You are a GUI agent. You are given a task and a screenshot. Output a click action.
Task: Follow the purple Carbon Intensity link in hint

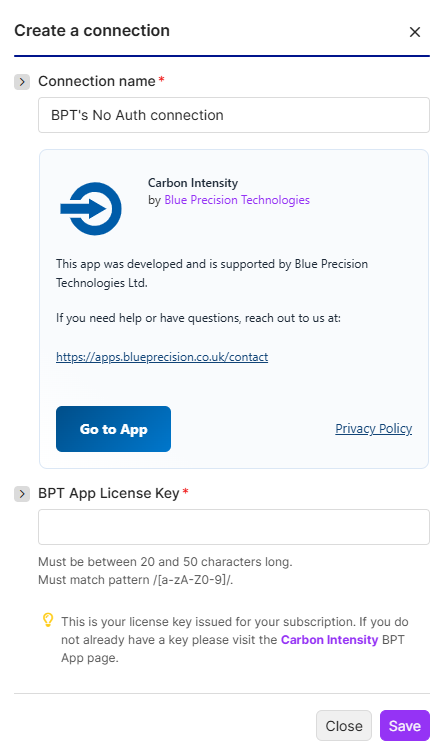[x=329, y=640]
